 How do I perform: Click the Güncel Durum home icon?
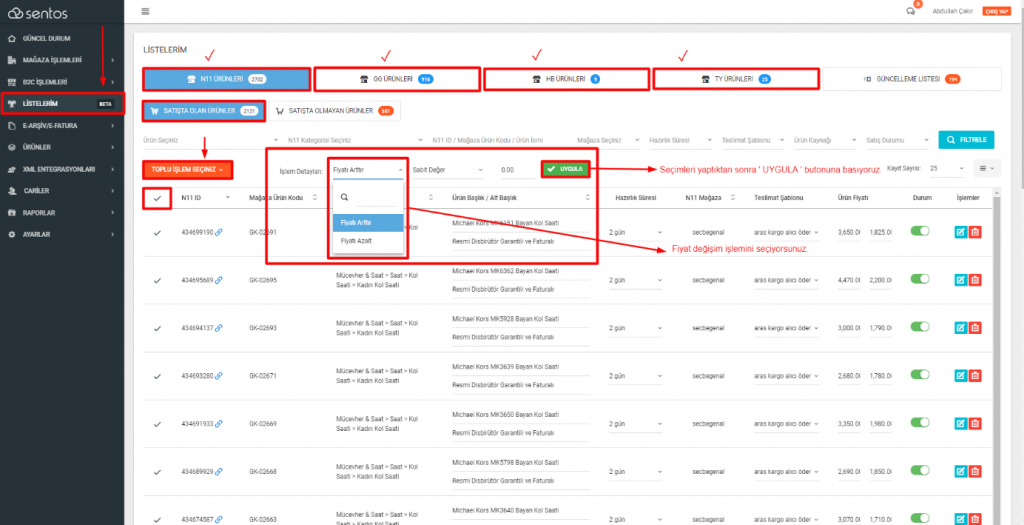(x=13, y=38)
